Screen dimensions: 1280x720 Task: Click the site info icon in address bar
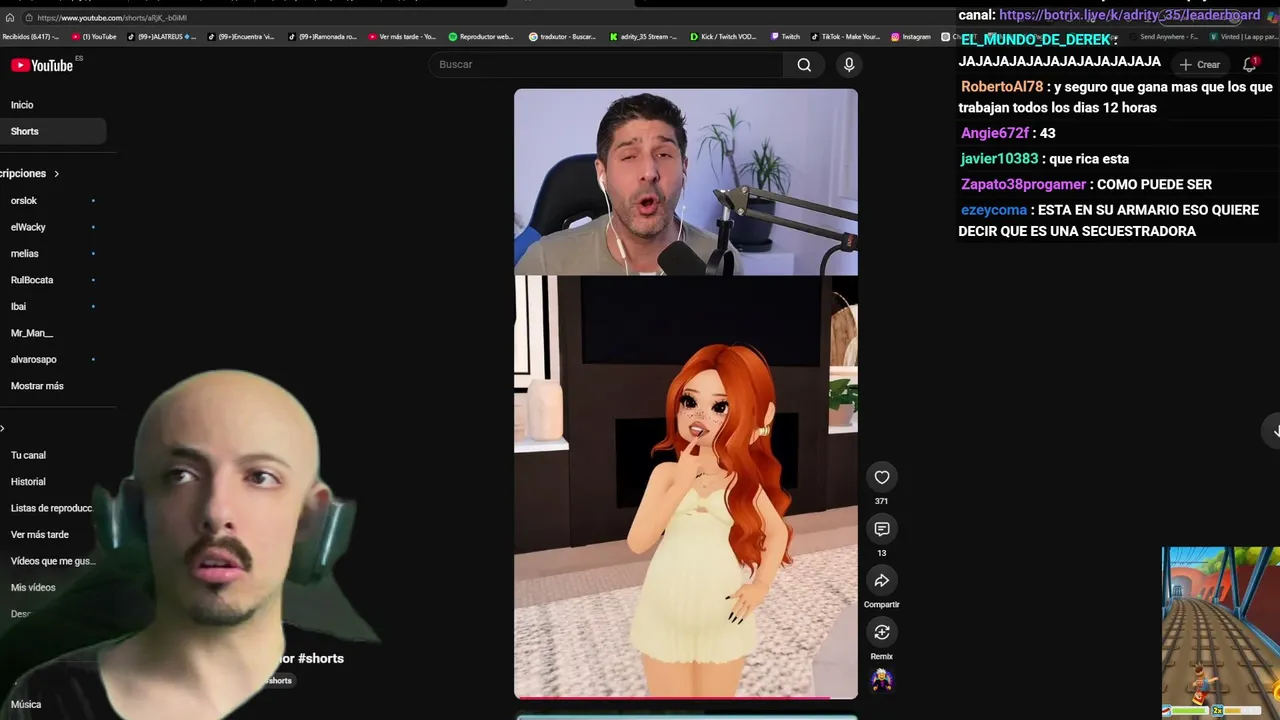coord(29,17)
